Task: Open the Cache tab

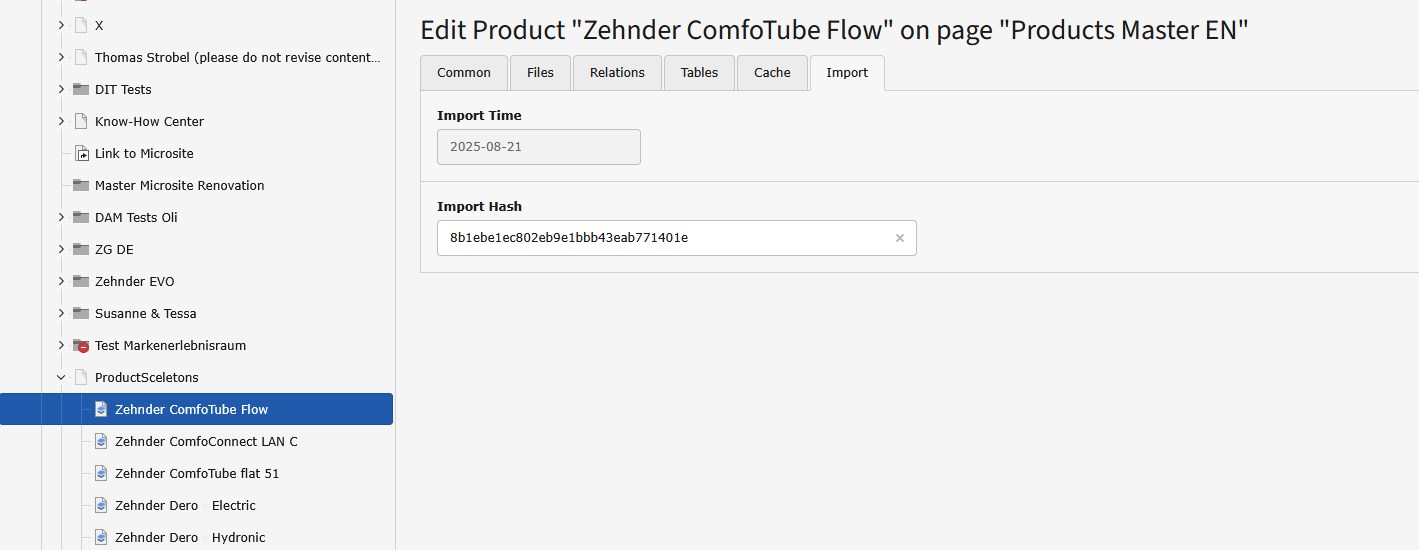Action: 772,73
